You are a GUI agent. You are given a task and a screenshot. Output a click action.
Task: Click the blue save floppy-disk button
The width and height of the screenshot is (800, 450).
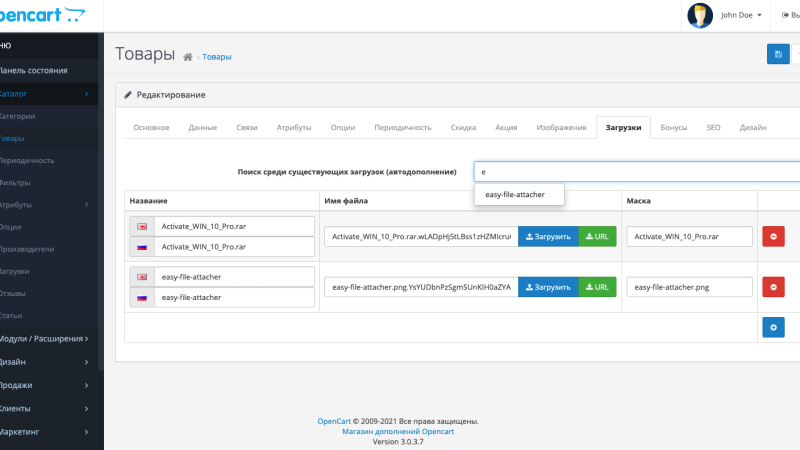tap(778, 54)
